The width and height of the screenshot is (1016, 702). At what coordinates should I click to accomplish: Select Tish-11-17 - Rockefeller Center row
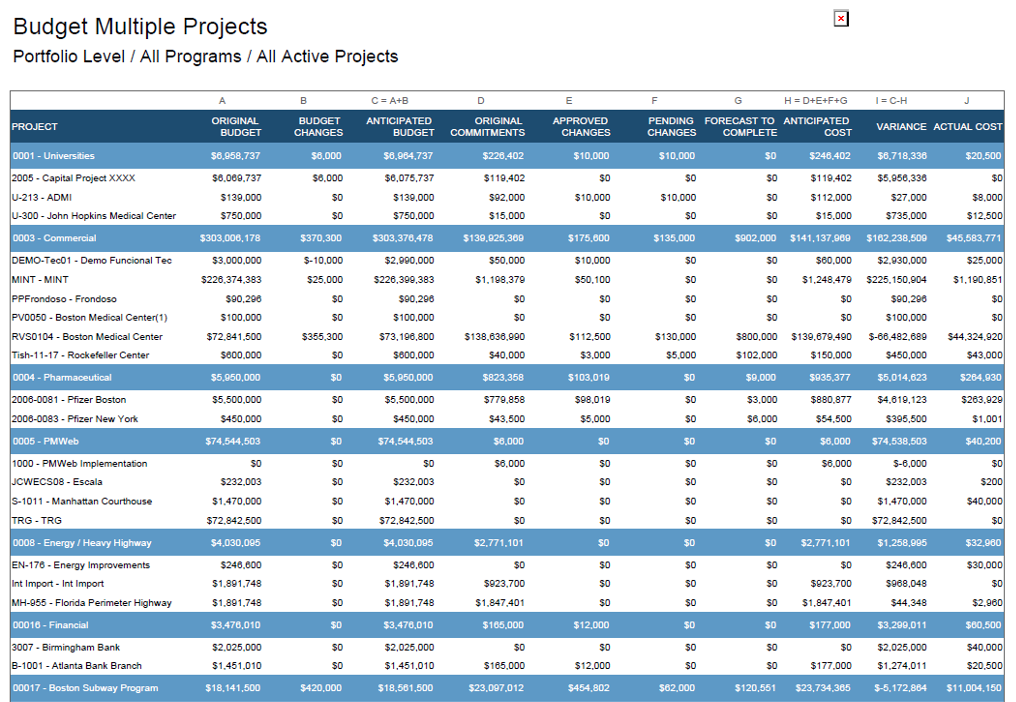pyautogui.click(x=507, y=355)
